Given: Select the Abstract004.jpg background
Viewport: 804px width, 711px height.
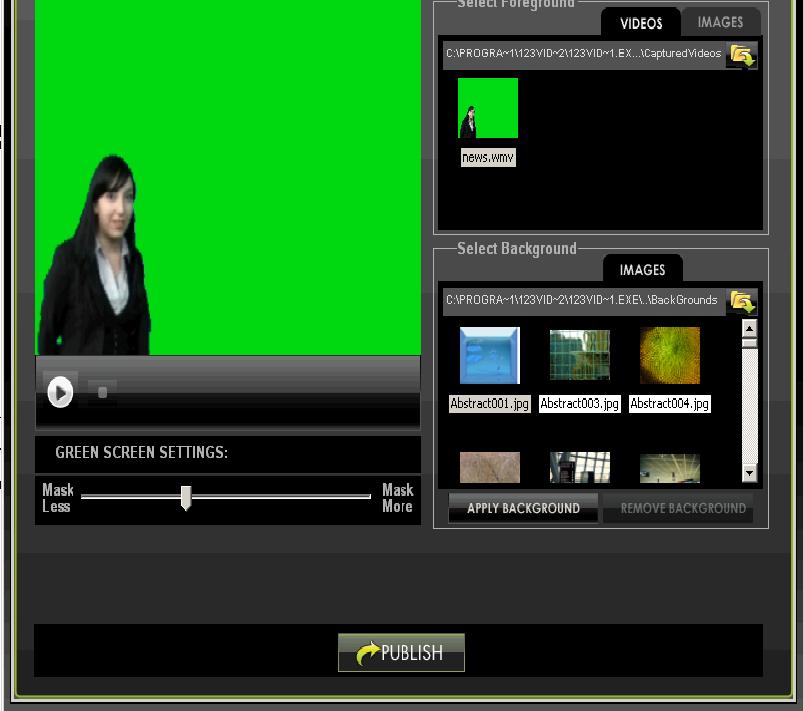Looking at the screenshot, I should pos(669,356).
